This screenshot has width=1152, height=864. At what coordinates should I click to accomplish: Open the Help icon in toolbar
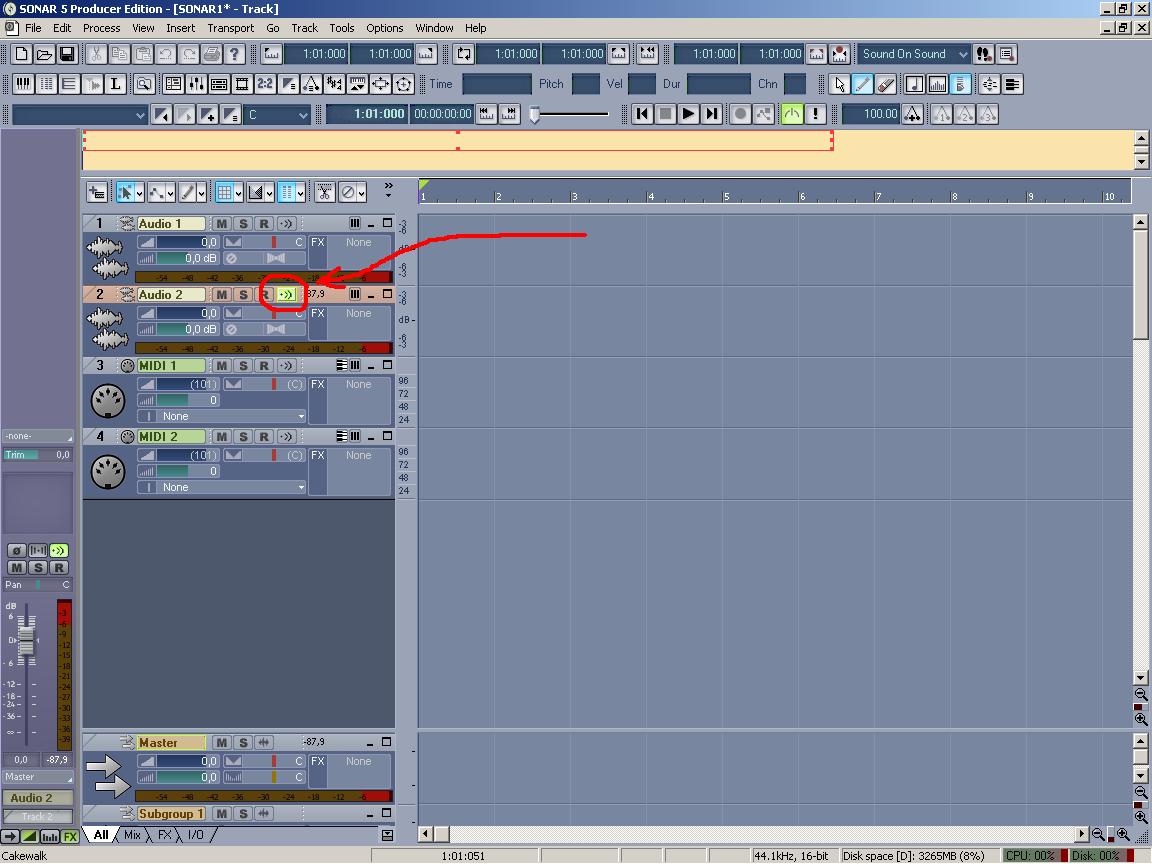click(234, 54)
